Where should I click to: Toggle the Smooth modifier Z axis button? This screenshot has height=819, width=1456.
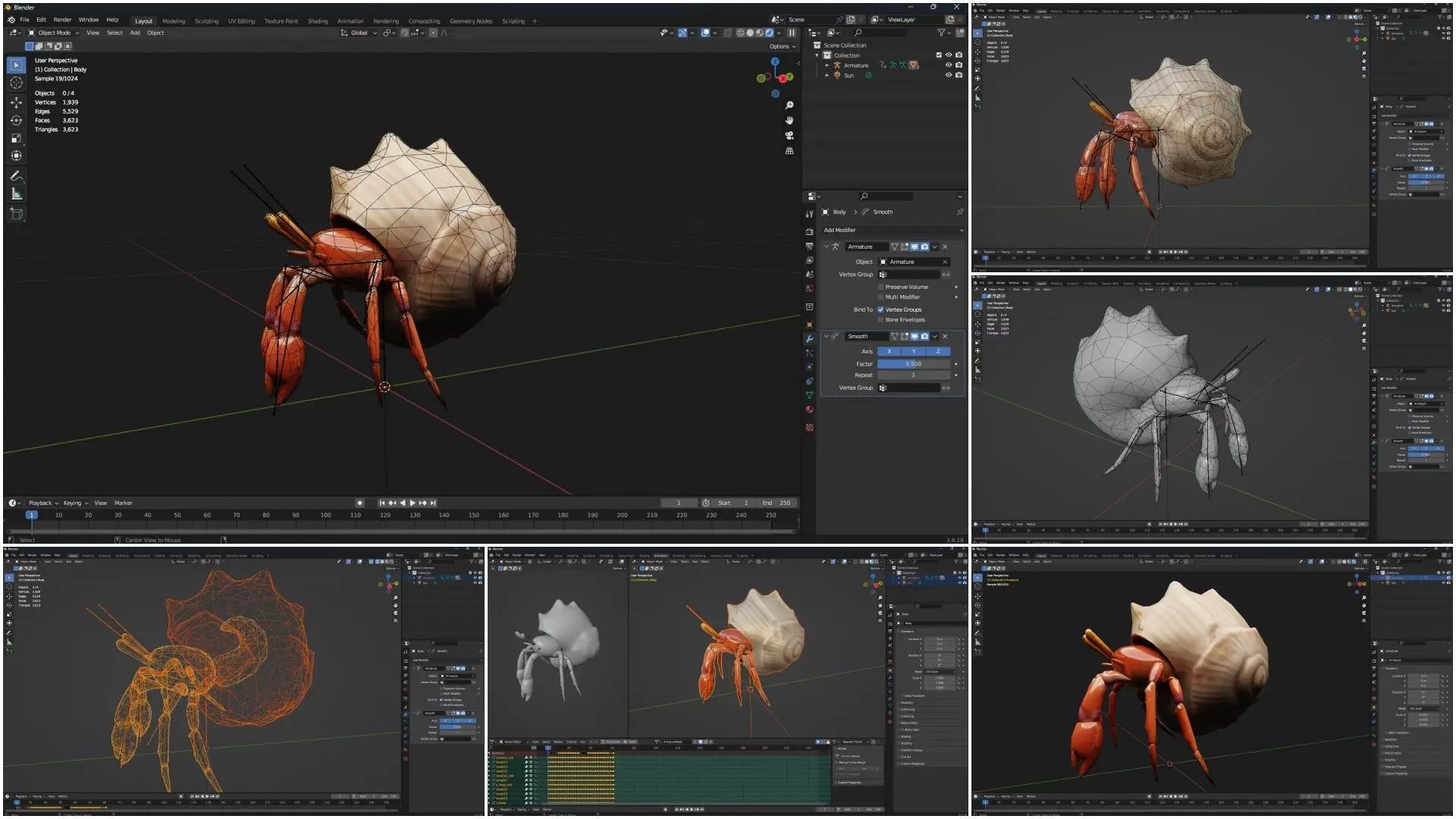[938, 351]
